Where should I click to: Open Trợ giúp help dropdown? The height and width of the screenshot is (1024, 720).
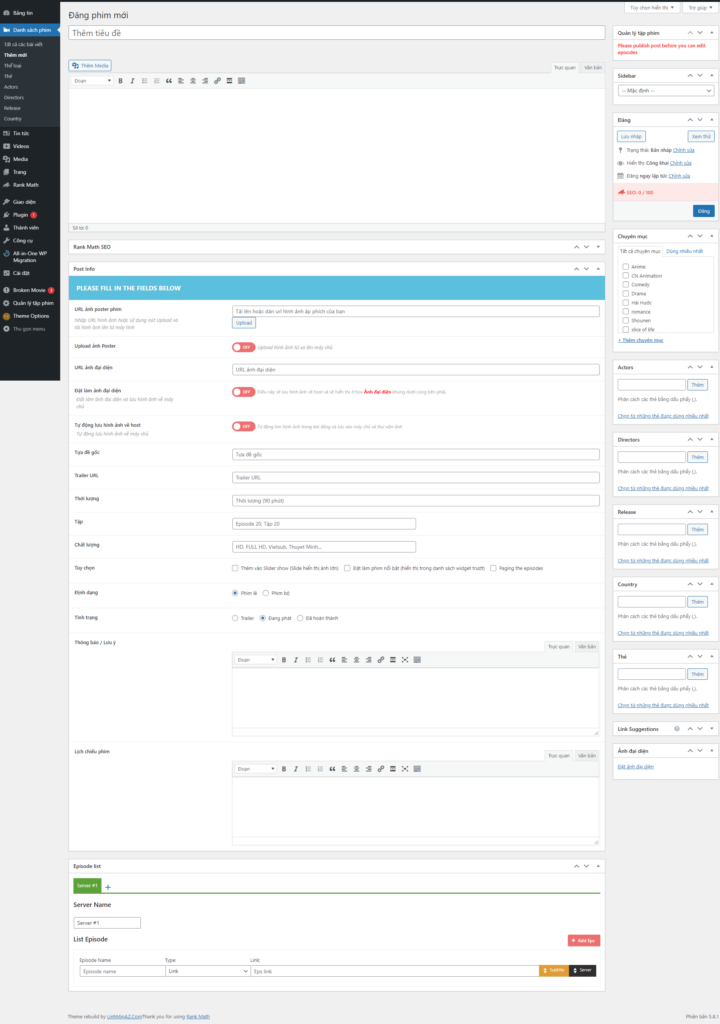point(700,8)
